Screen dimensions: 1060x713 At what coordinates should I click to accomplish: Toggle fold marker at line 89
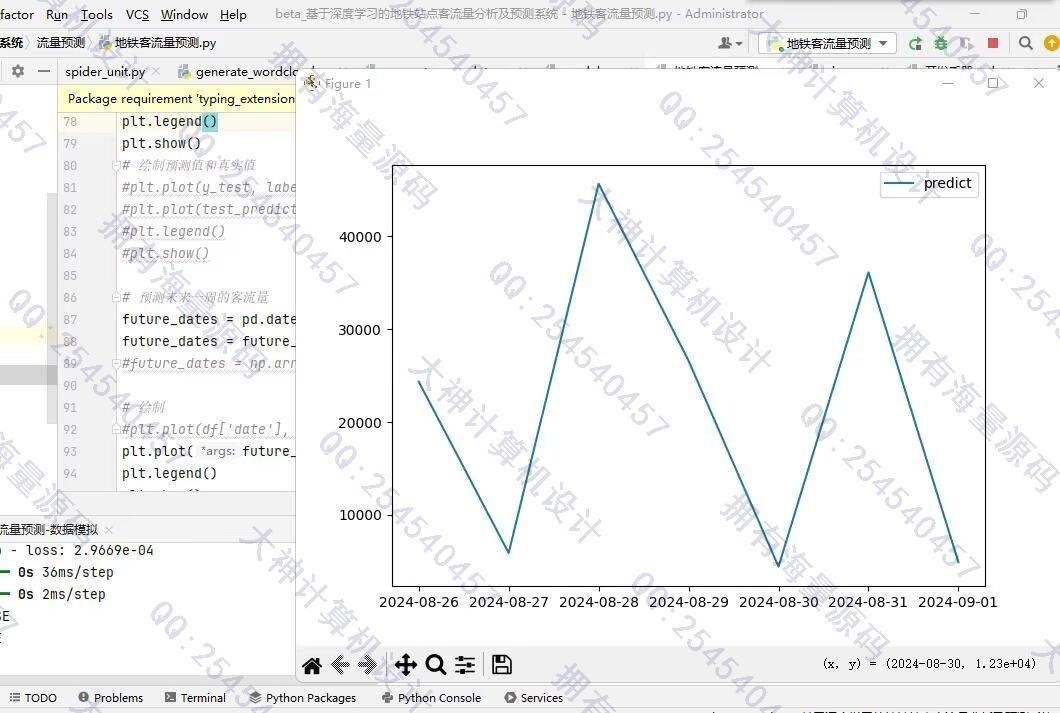116,363
